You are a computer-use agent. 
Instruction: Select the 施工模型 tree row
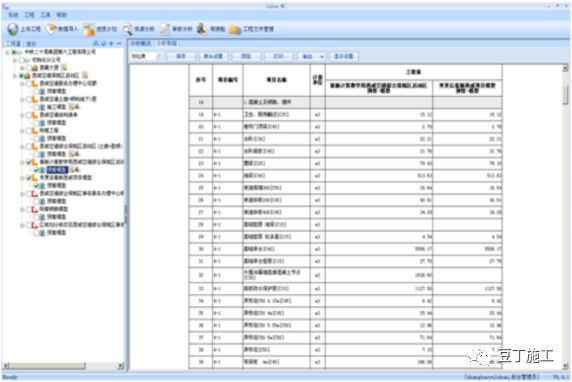pos(57,107)
